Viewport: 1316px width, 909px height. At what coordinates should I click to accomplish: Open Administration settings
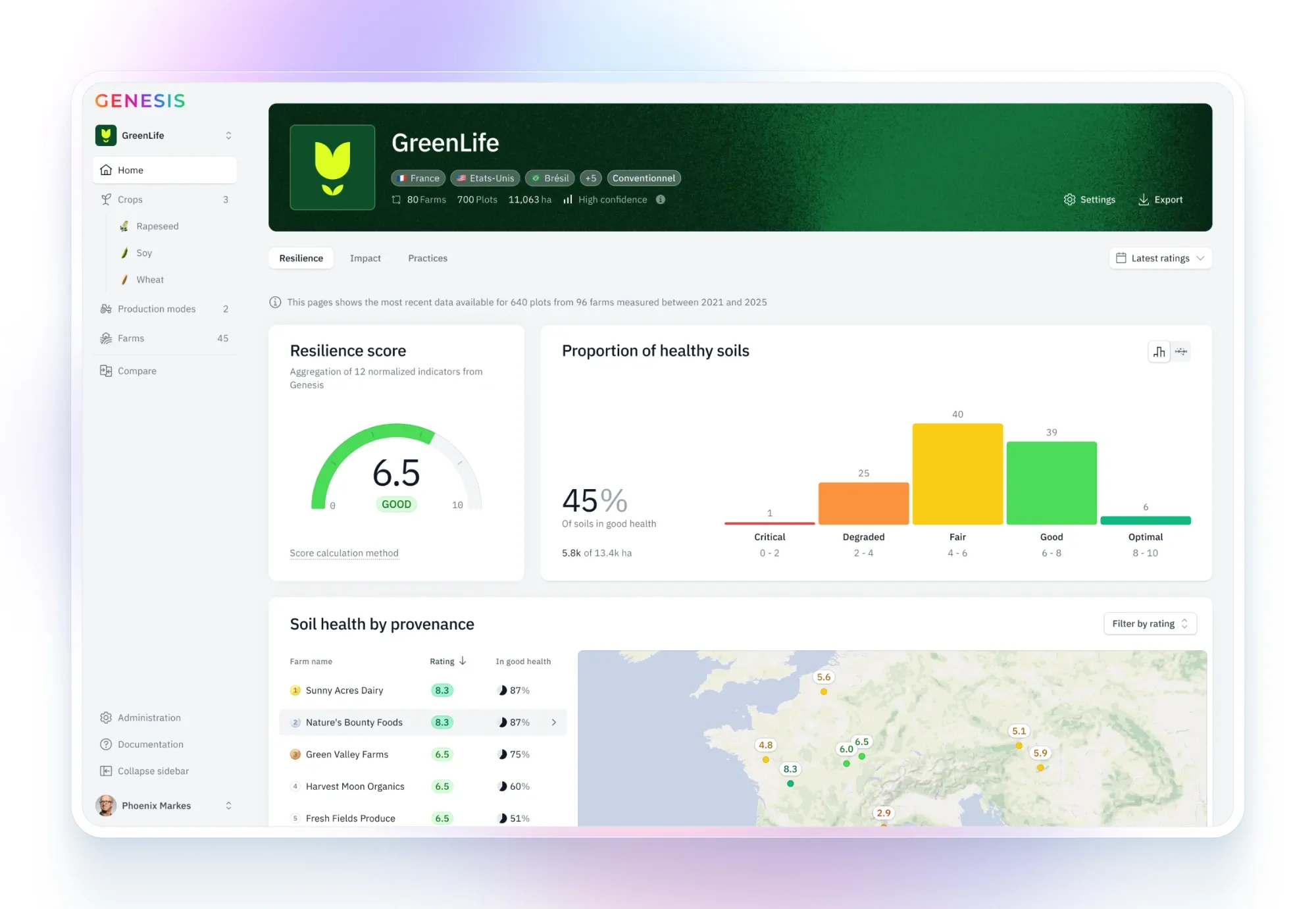(x=149, y=718)
